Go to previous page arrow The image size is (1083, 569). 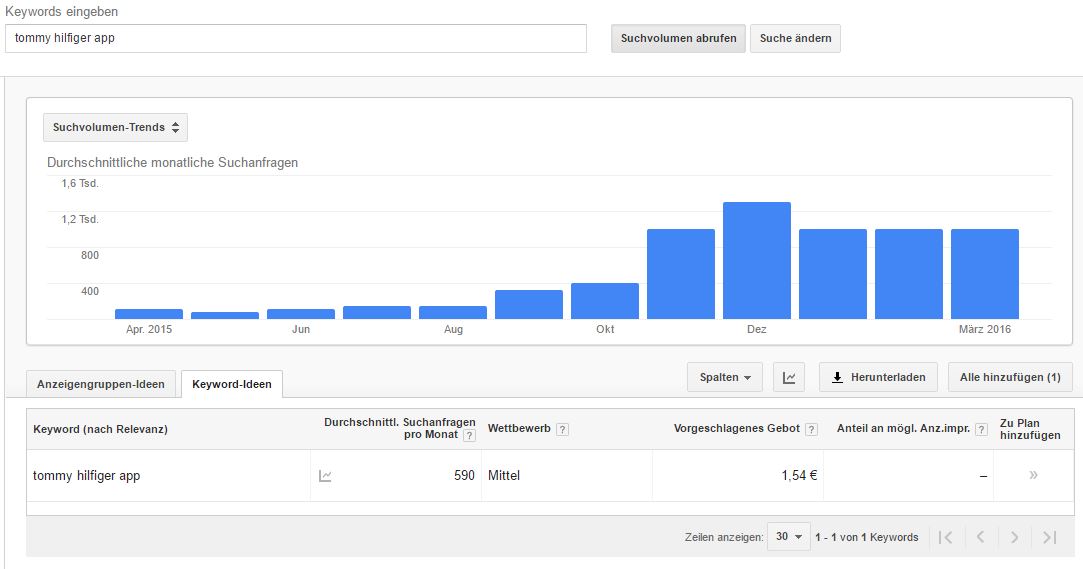[x=980, y=537]
